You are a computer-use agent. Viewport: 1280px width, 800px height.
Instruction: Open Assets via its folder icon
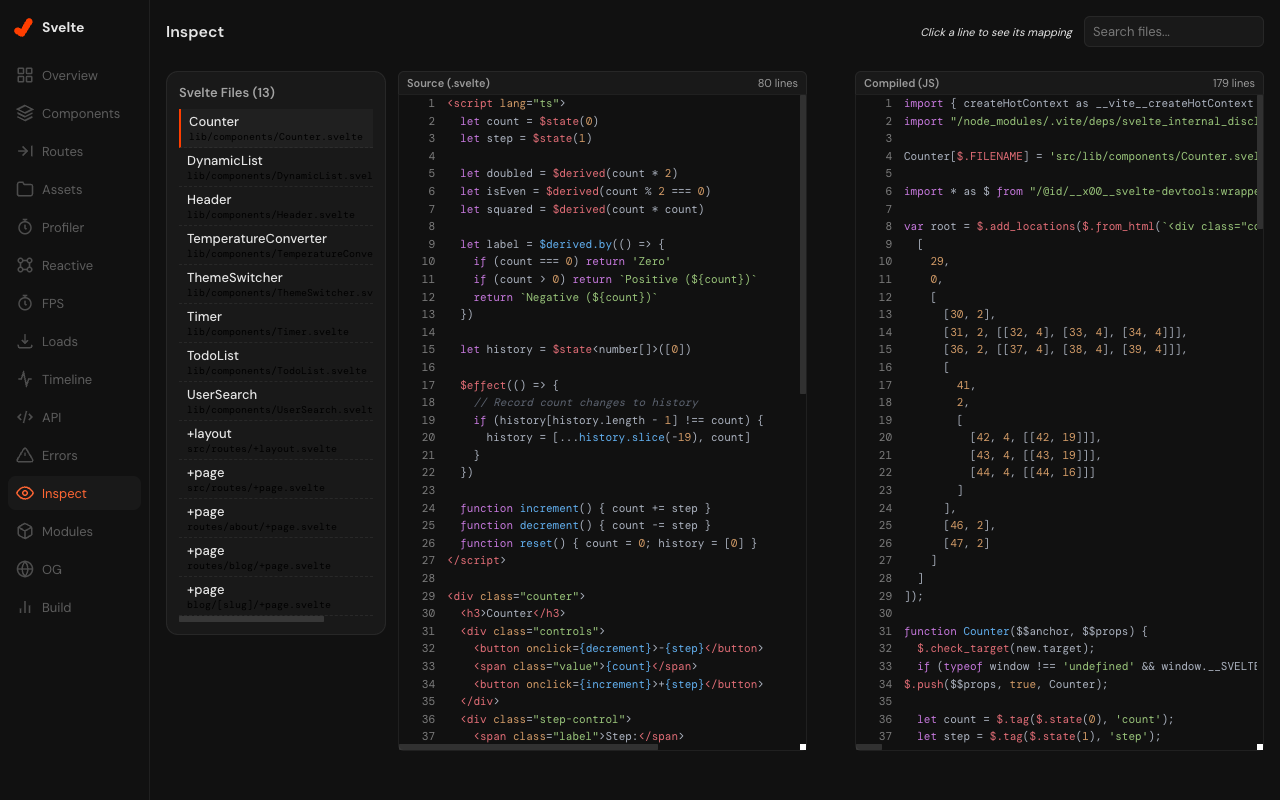(25, 189)
